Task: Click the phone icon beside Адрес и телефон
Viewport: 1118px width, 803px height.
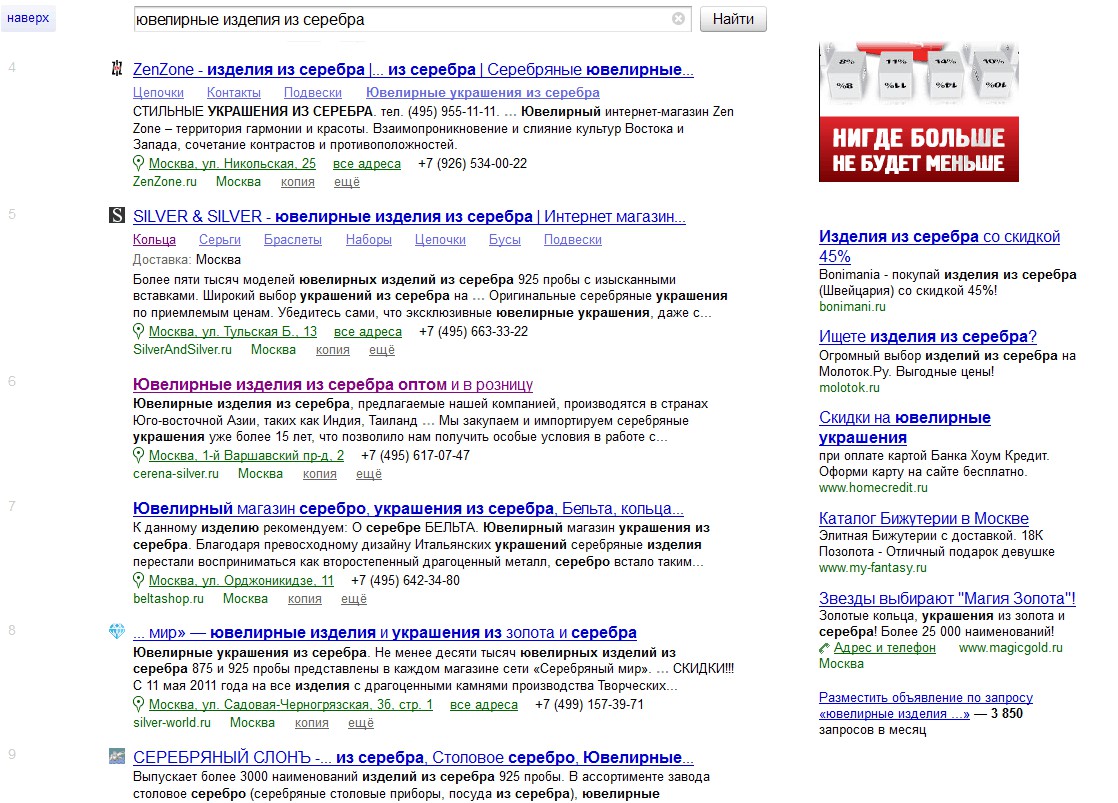Action: click(824, 648)
